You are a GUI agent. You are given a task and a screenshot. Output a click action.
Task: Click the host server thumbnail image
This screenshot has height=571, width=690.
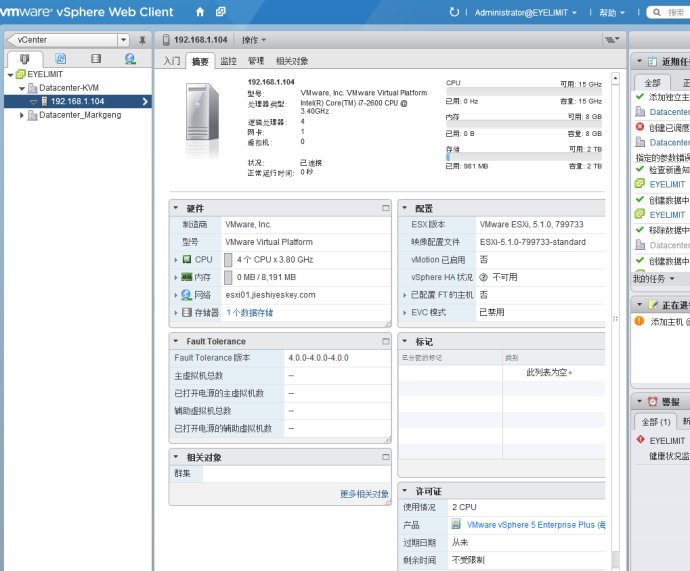pos(202,113)
